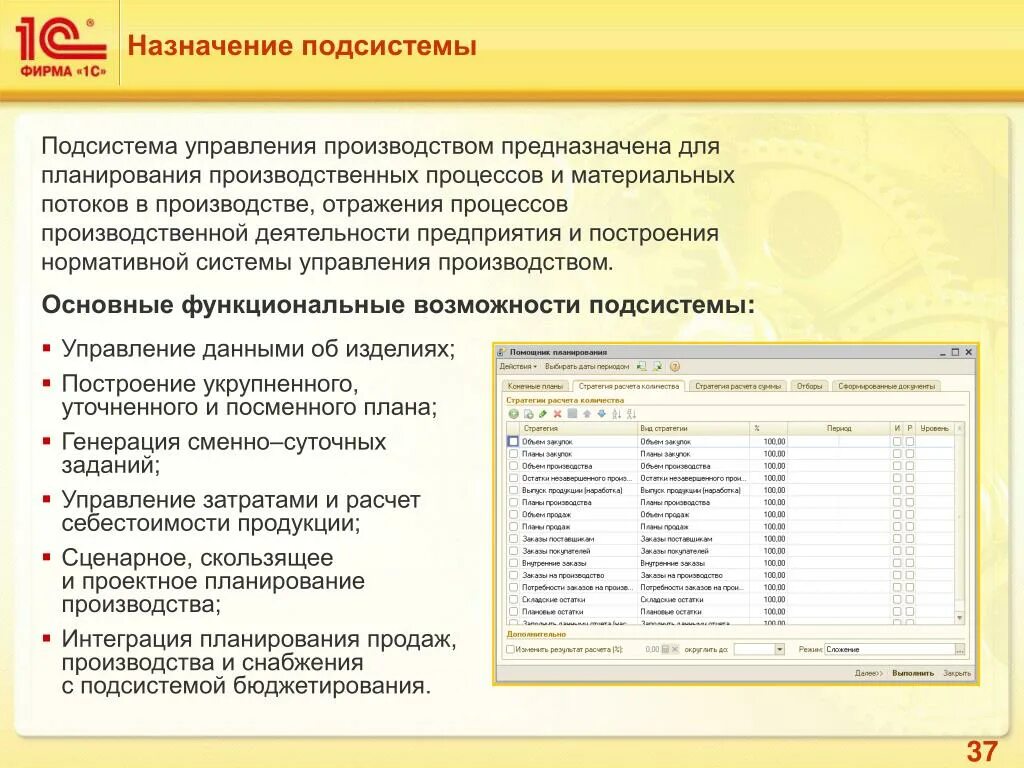1024x768 pixels.
Task: Click the ellipsis button of Режим field
Action: tap(959, 650)
